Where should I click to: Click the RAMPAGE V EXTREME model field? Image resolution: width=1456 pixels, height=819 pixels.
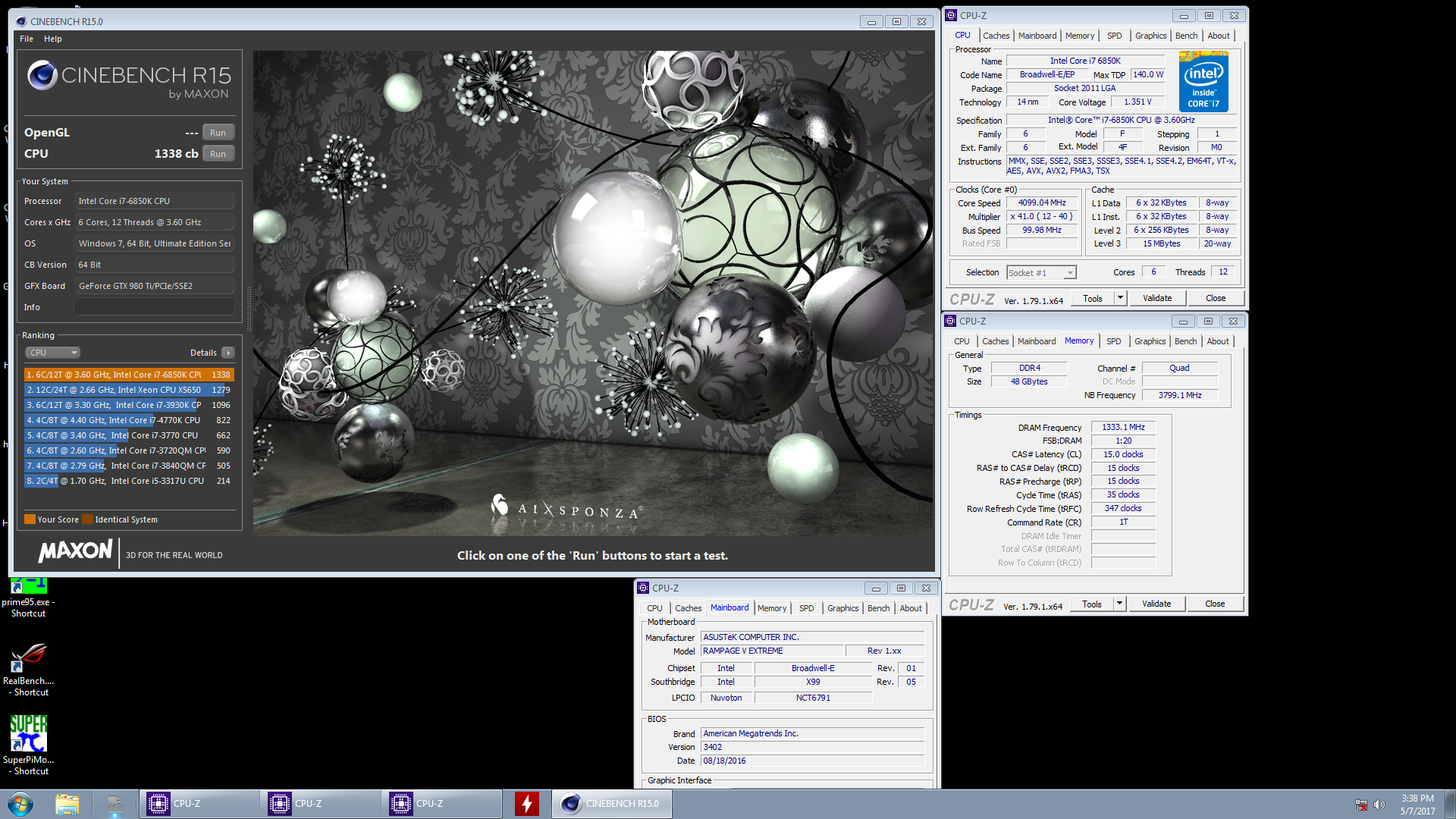[x=772, y=651]
